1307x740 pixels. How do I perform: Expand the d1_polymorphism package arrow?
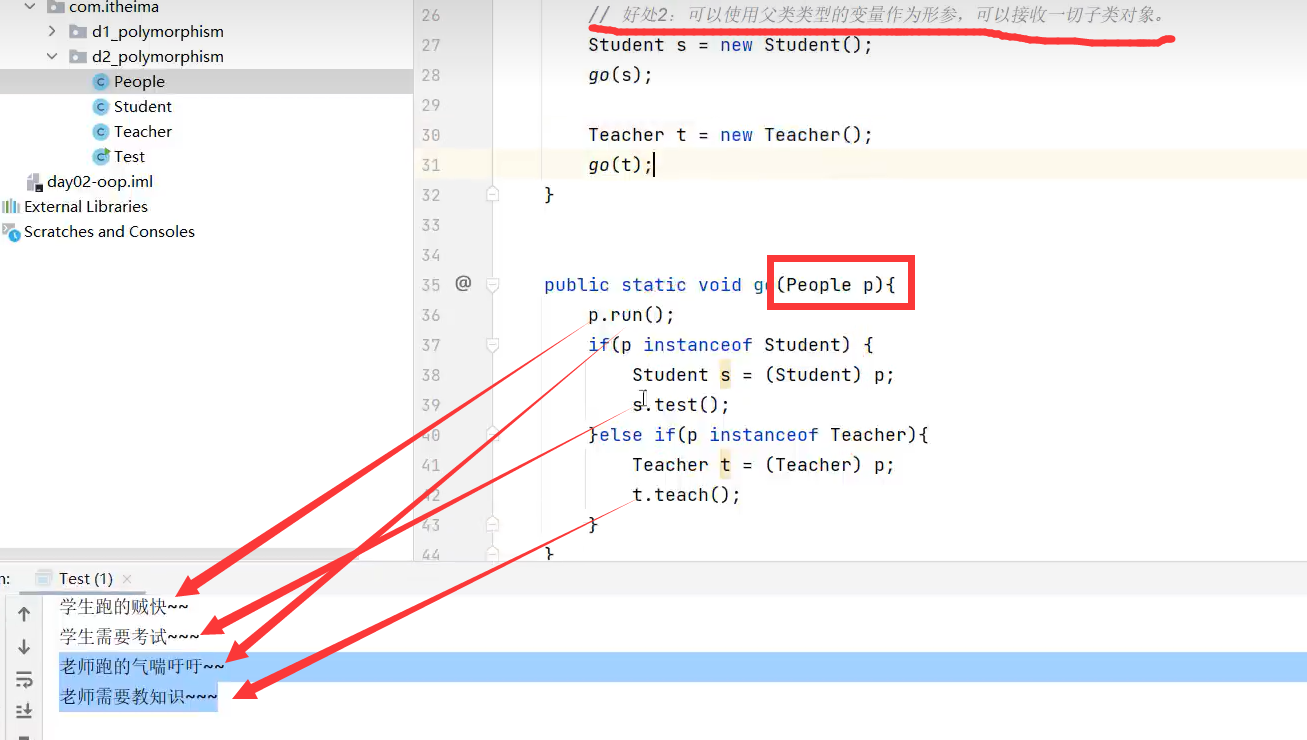click(x=53, y=32)
